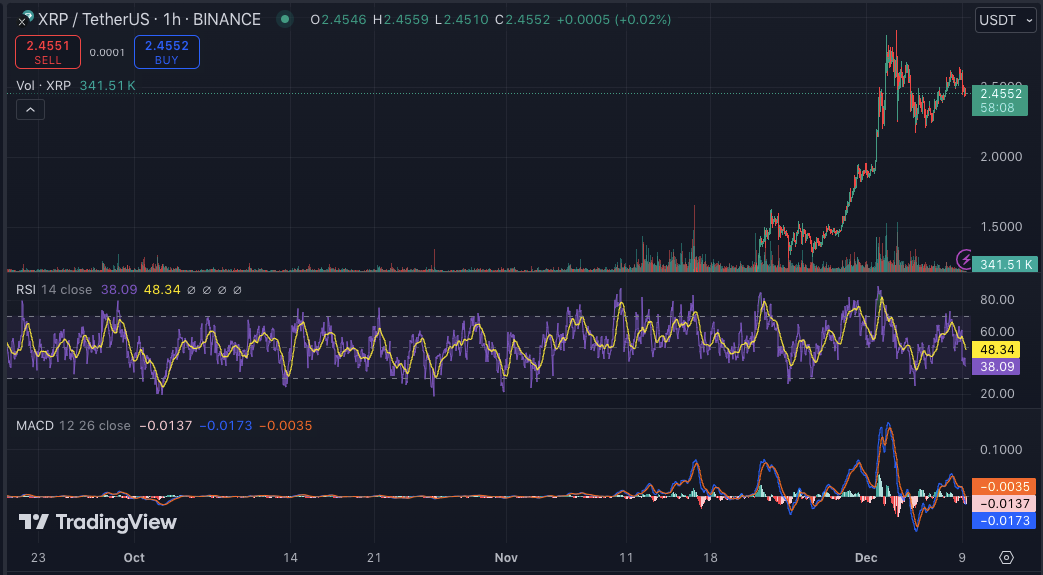Collapse the indicator legend with the chevron

[30, 110]
